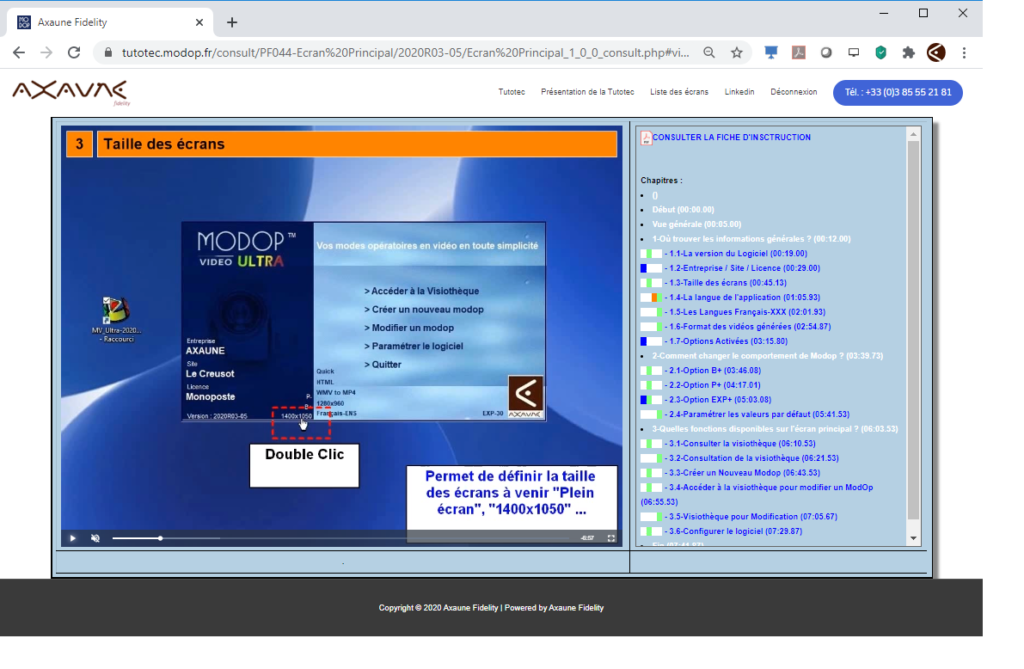Jump to 2.3-Option EXP+ chapter

pos(718,400)
